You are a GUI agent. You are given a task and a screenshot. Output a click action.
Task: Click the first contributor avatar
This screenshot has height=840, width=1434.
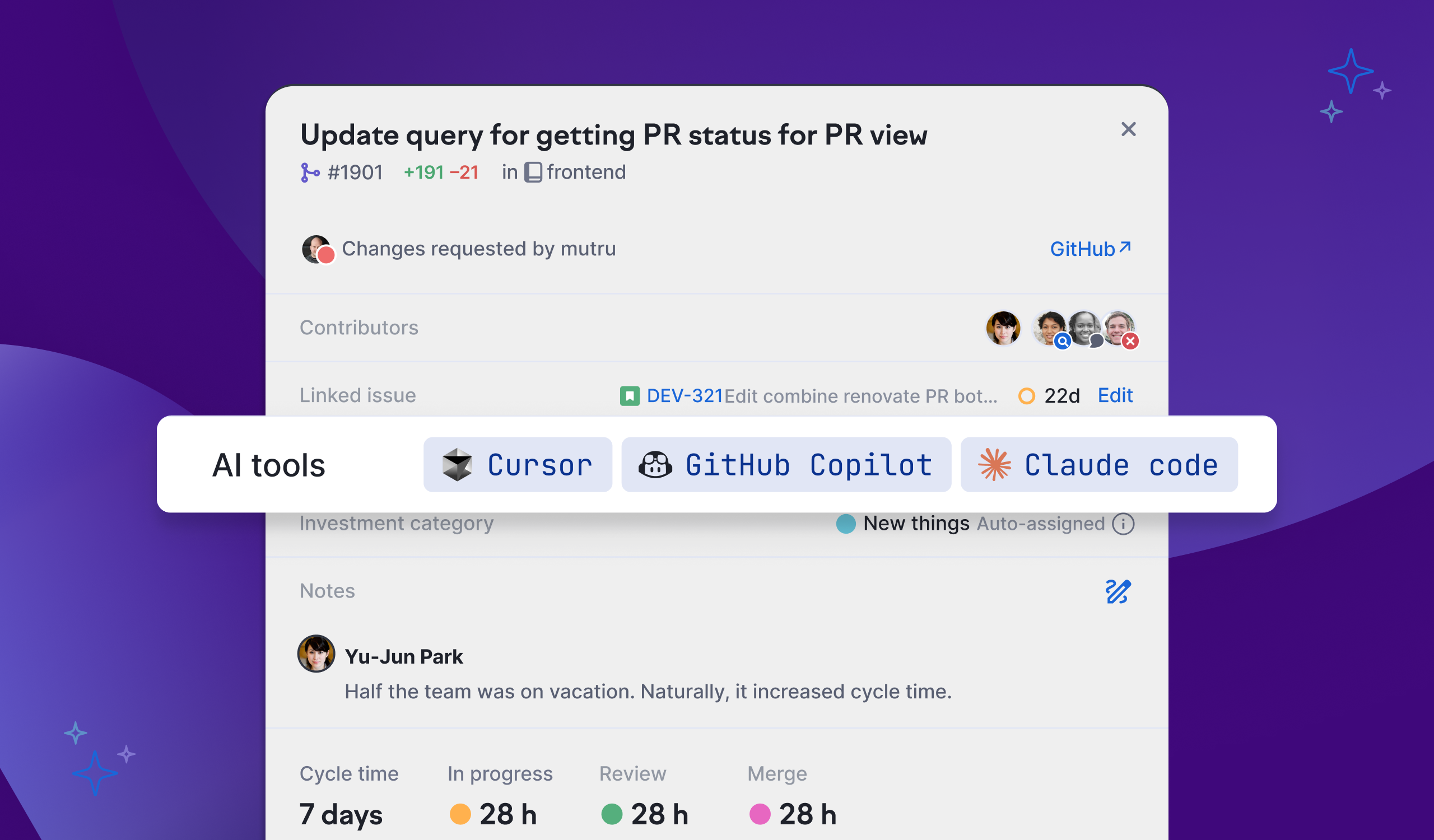(1003, 328)
